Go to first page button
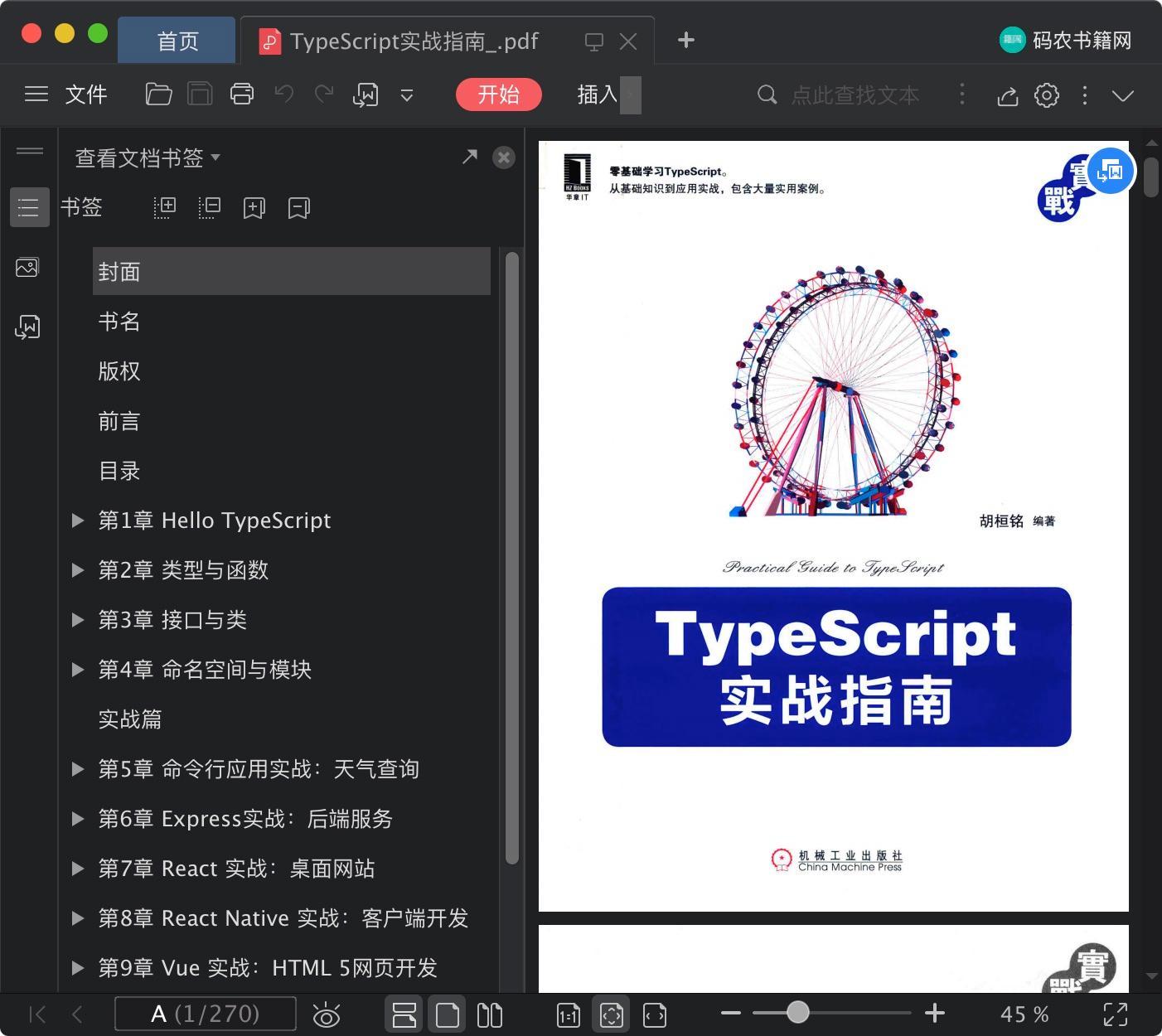 pyautogui.click(x=37, y=1014)
